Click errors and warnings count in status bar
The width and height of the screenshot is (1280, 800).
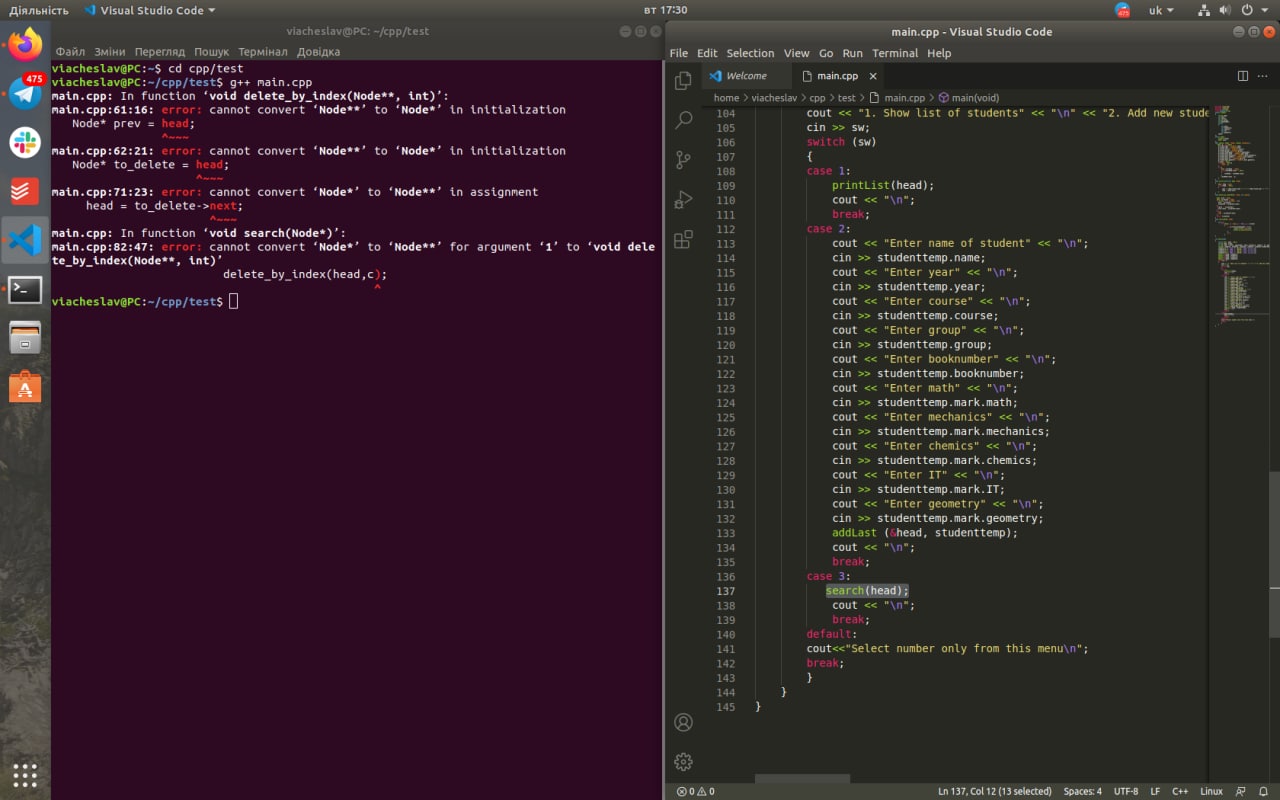(x=697, y=791)
